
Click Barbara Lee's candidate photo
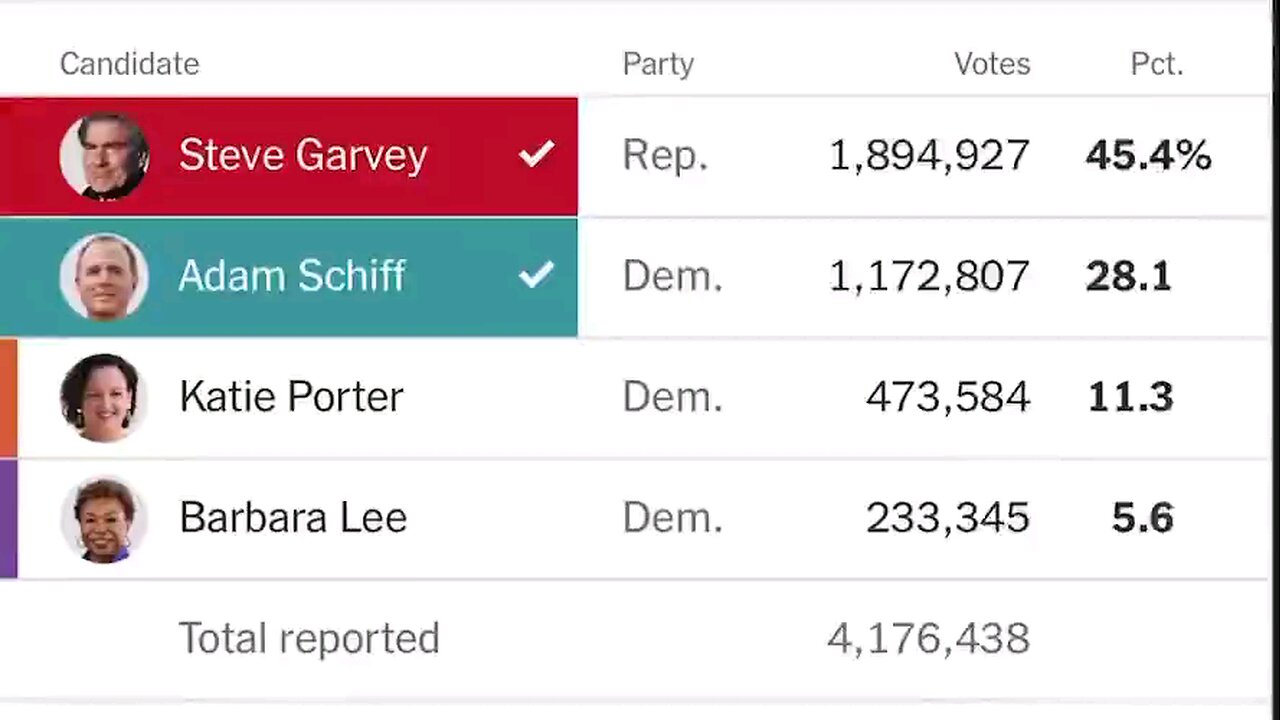tap(104, 518)
